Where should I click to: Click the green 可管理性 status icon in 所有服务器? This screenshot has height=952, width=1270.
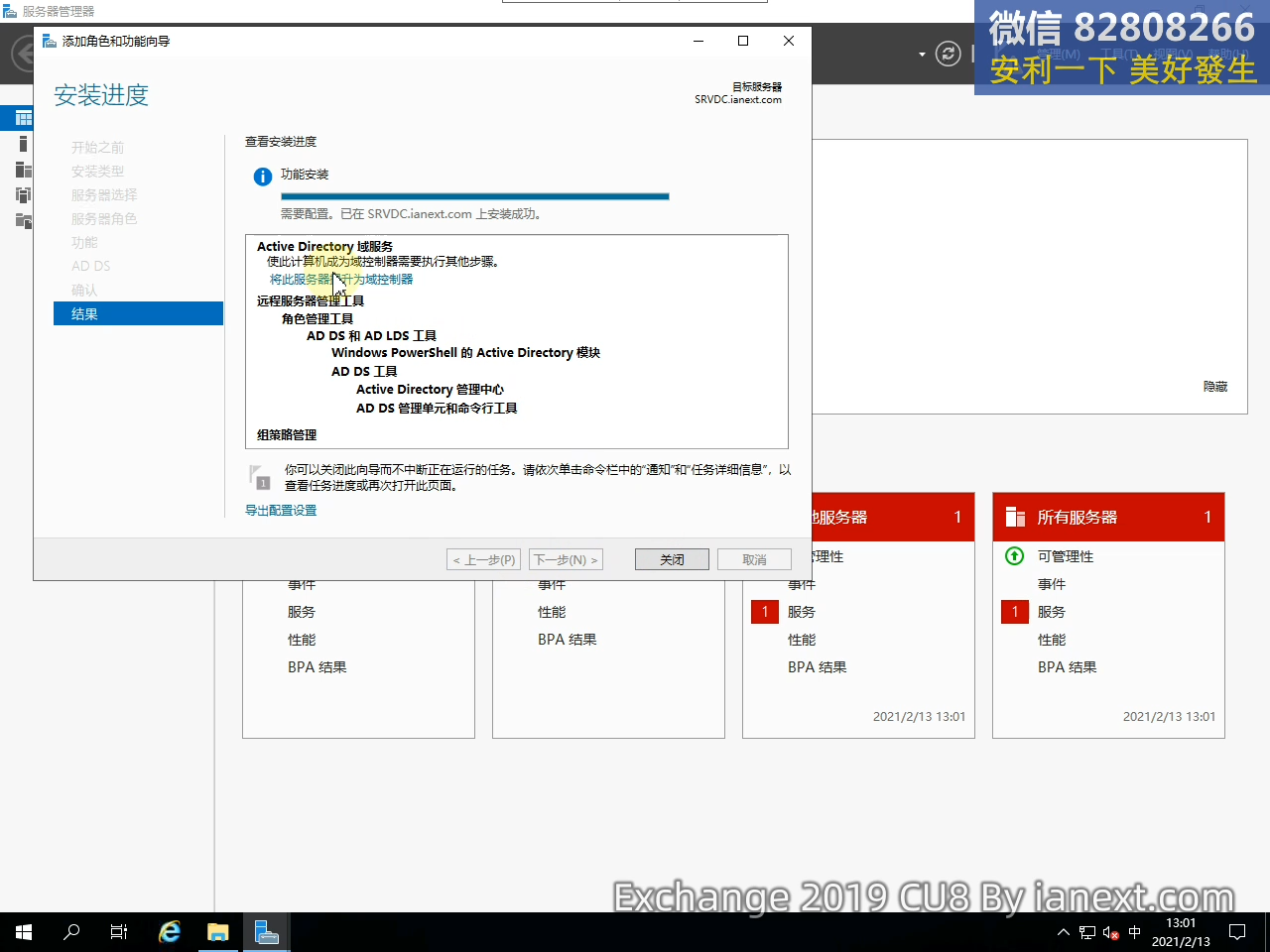1015,556
